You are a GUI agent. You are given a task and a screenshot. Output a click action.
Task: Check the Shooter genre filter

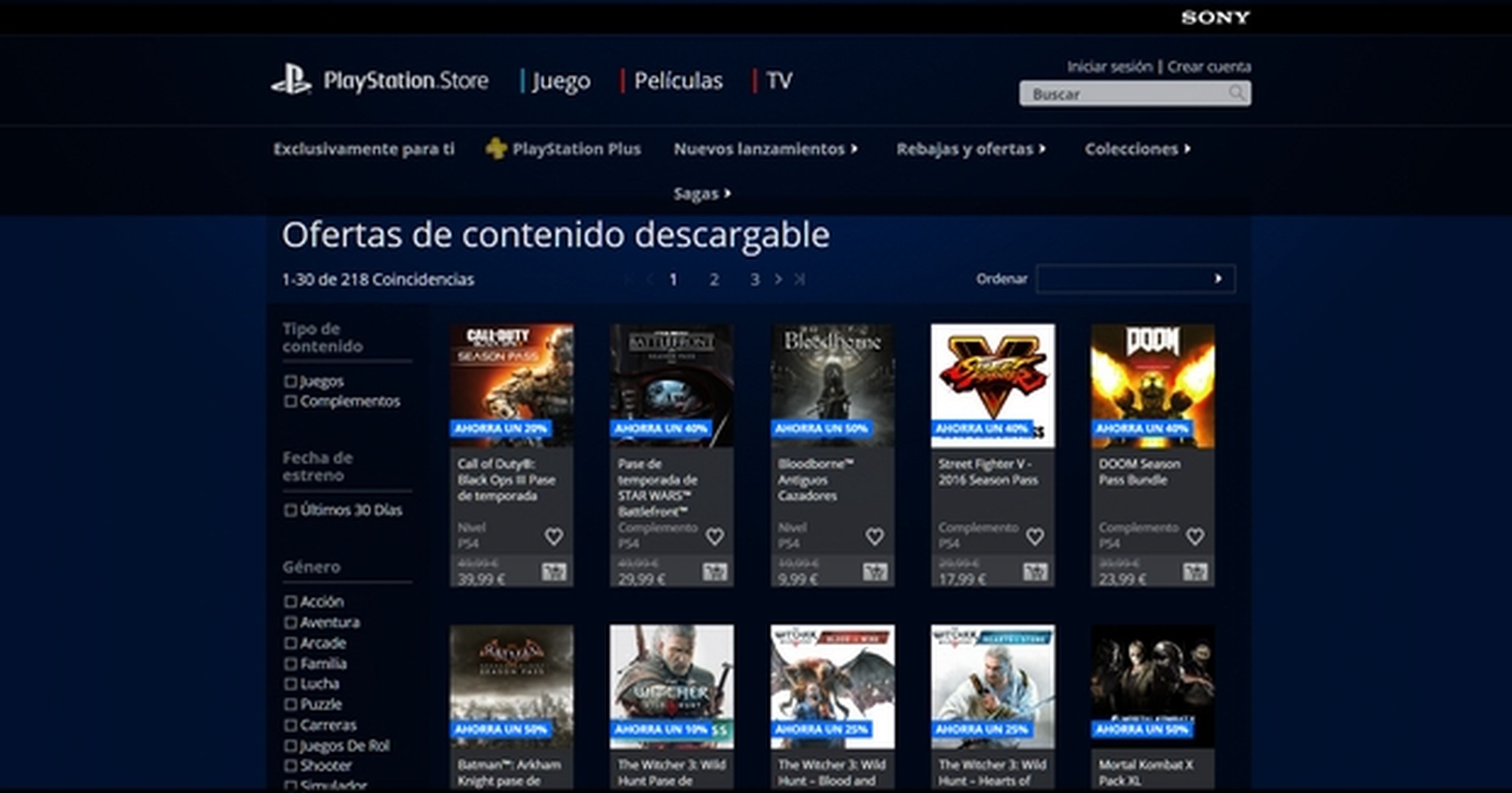(x=290, y=765)
